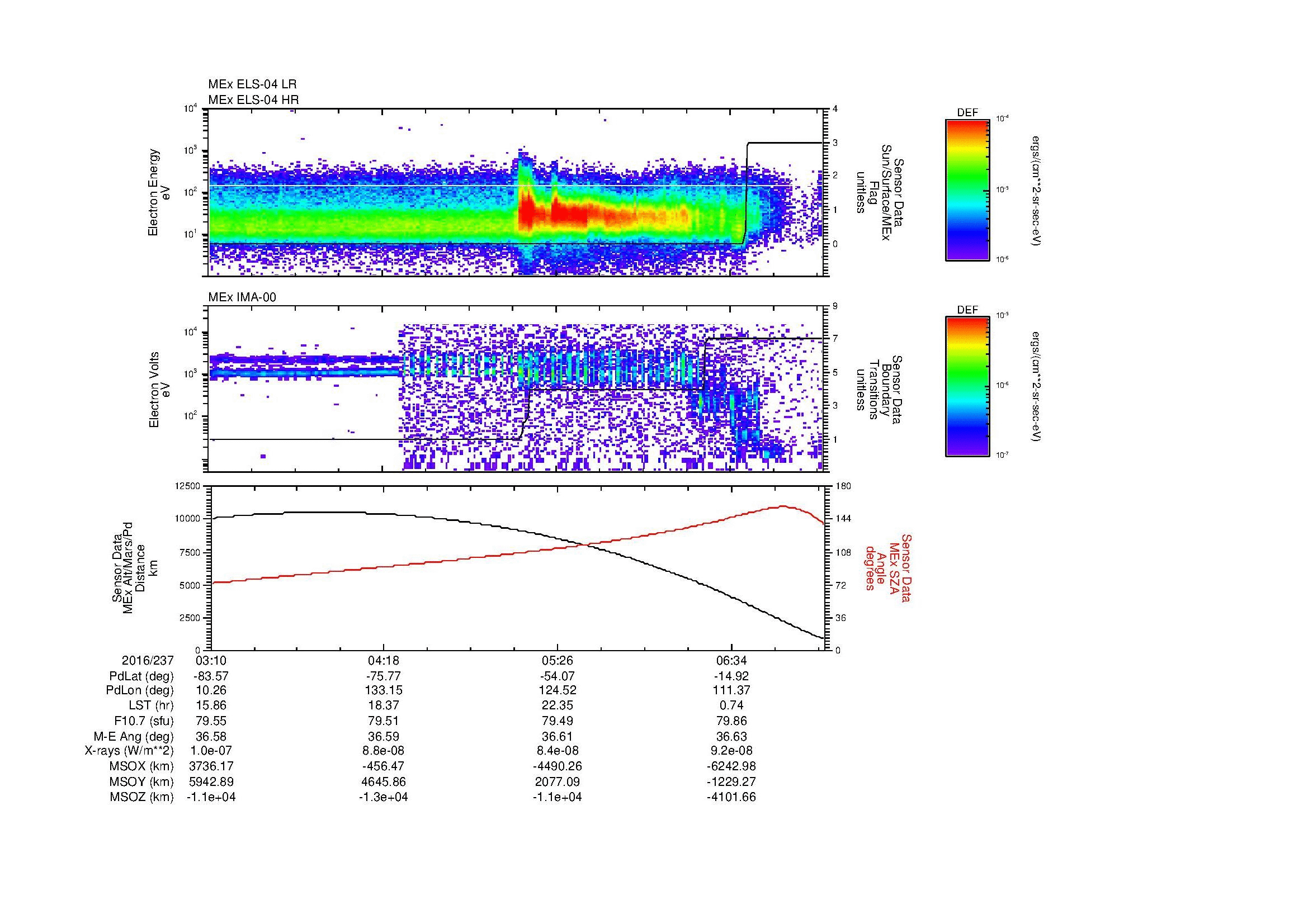
Task: Click the MSOY value 5942.89
Action: (x=211, y=781)
